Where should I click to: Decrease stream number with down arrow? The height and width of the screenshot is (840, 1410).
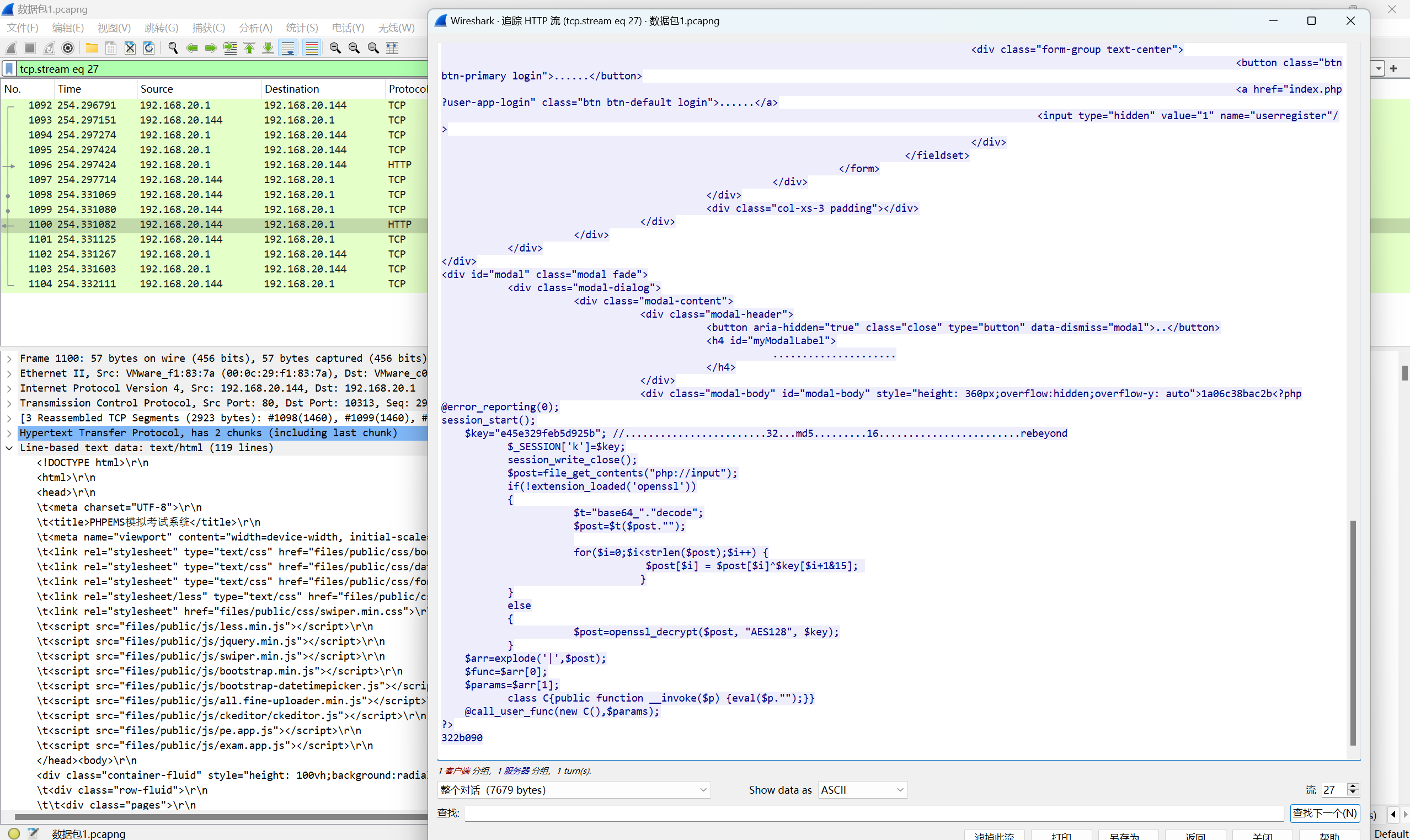[1353, 794]
